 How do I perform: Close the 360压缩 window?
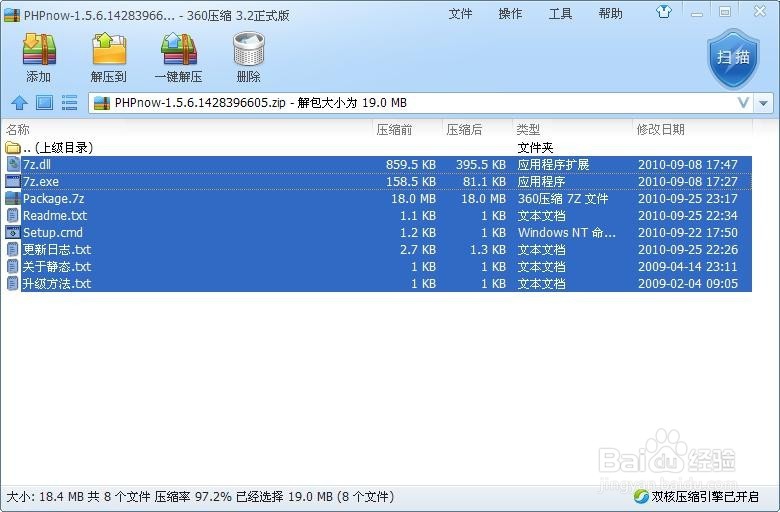(760, 11)
